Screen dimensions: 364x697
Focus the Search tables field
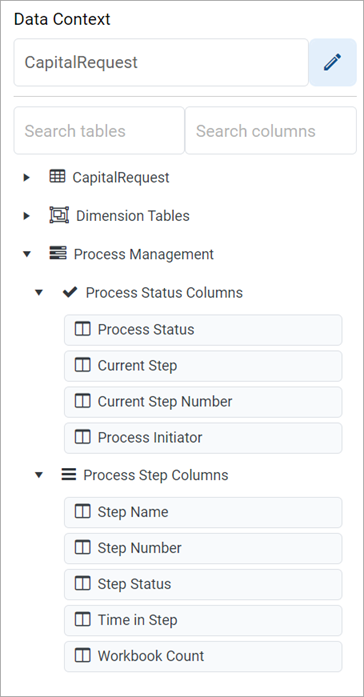tap(99, 131)
